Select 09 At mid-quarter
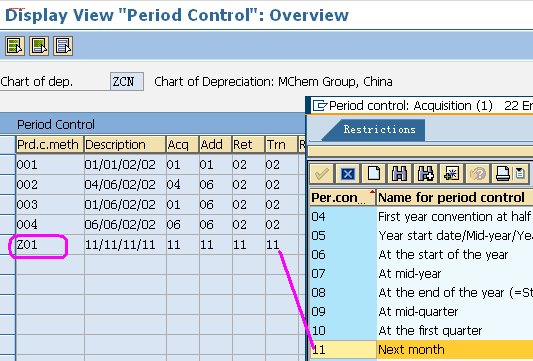The image size is (533, 361). pos(422,311)
